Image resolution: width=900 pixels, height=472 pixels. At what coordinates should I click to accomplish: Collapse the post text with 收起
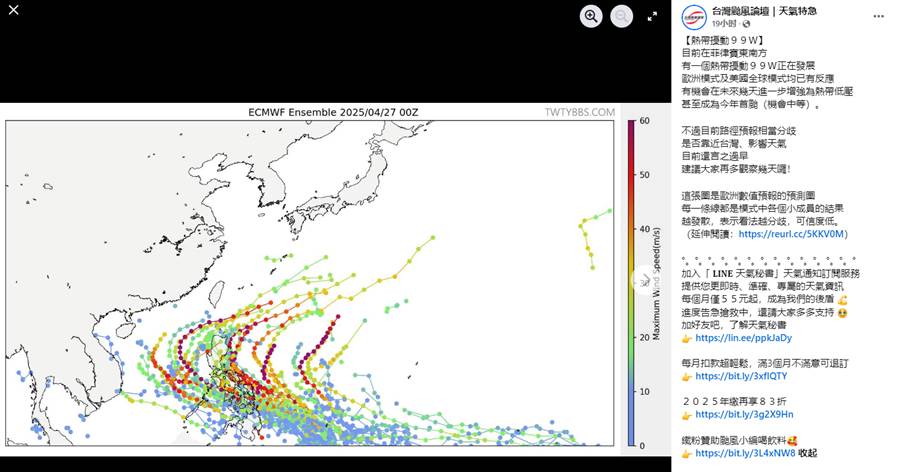pos(807,453)
